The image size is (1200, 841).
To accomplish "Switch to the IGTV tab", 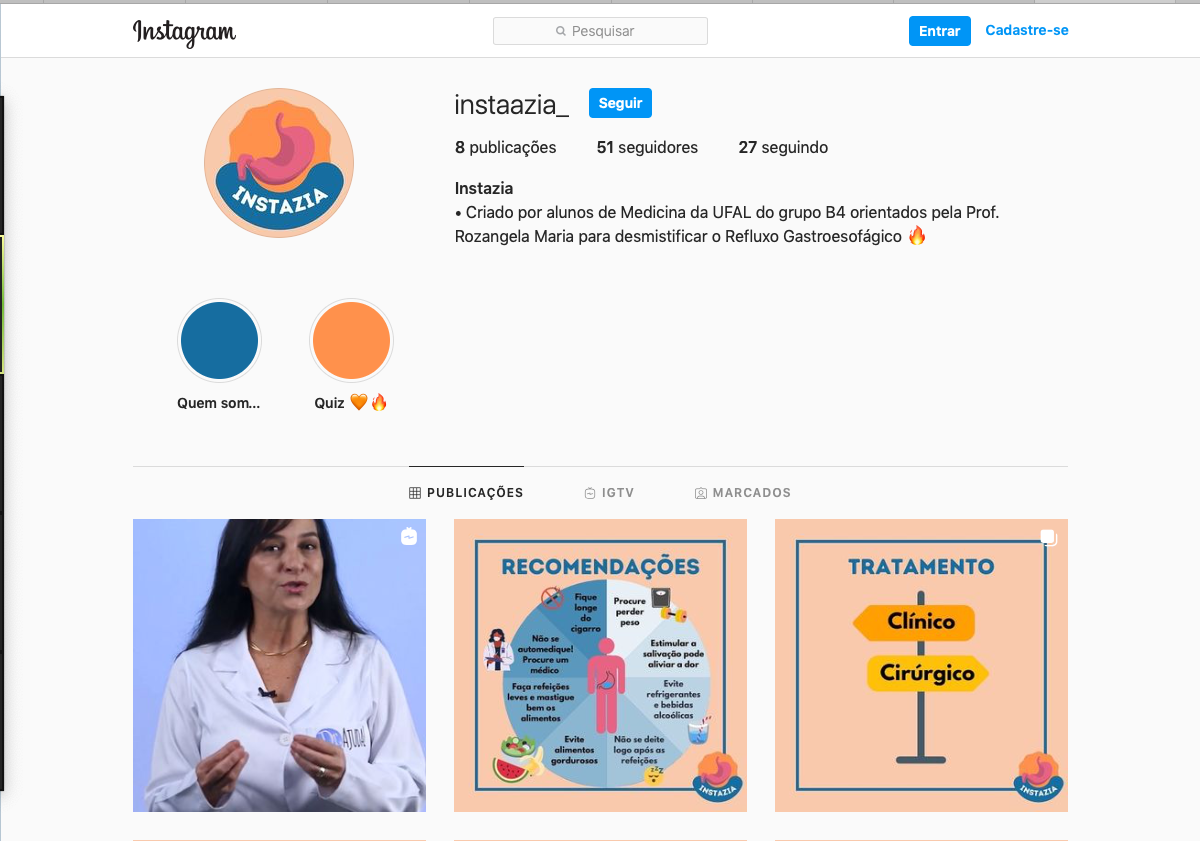I will (609, 493).
